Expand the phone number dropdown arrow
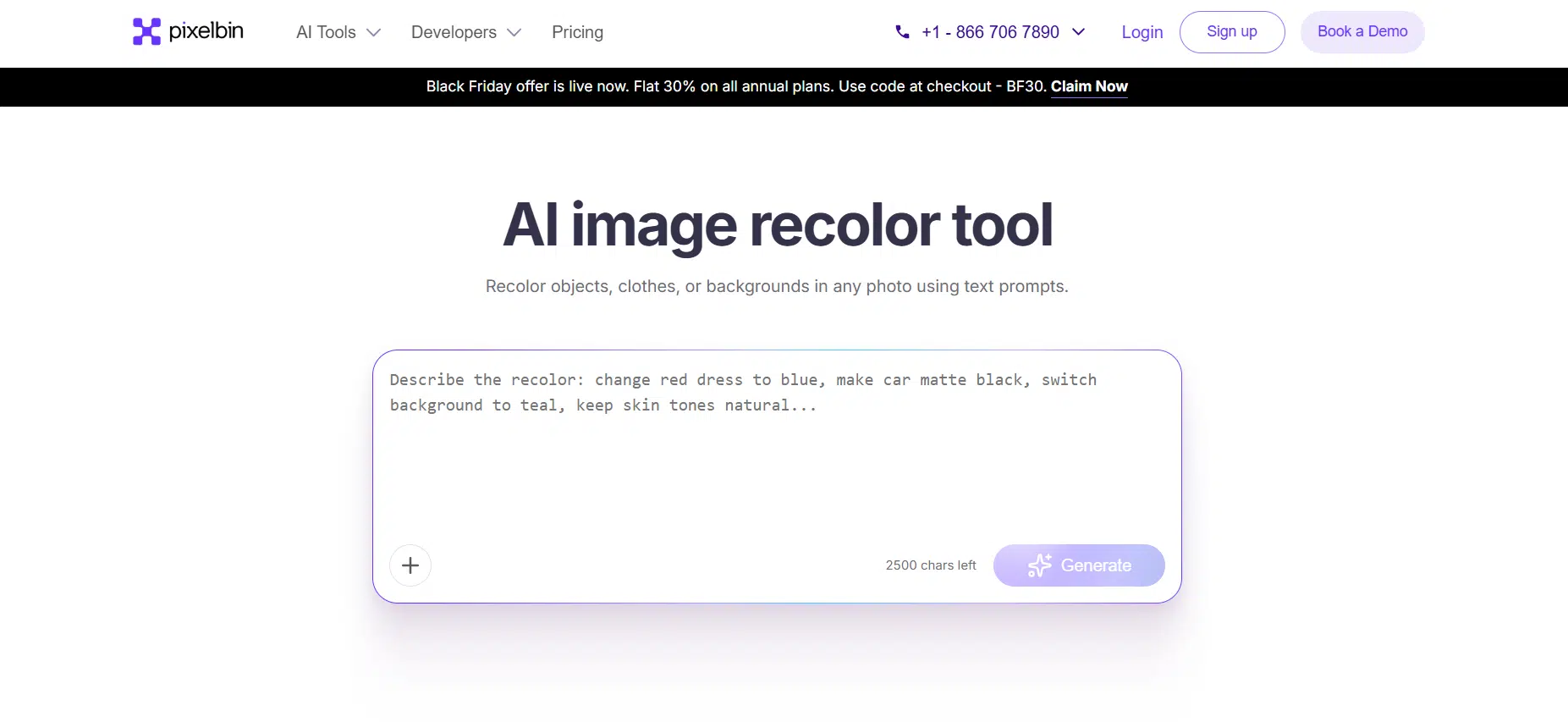This screenshot has width=1568, height=722. coord(1078,32)
